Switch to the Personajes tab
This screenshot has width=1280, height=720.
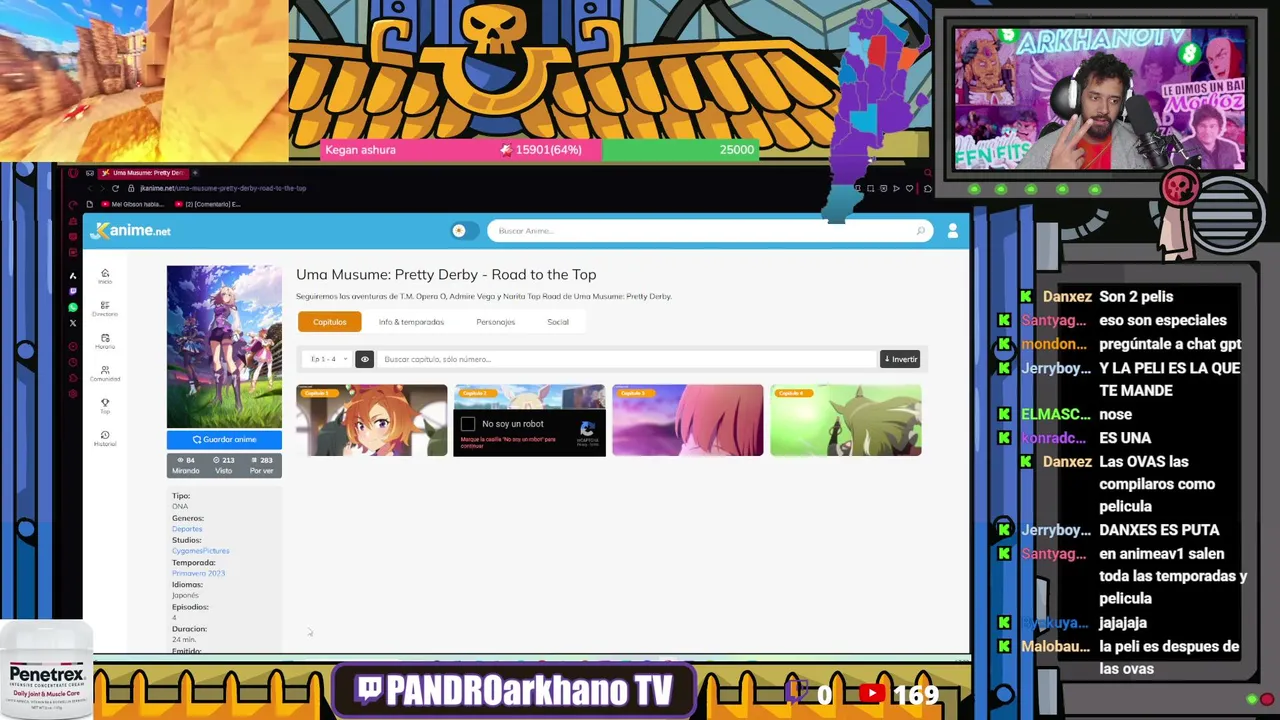(x=495, y=322)
